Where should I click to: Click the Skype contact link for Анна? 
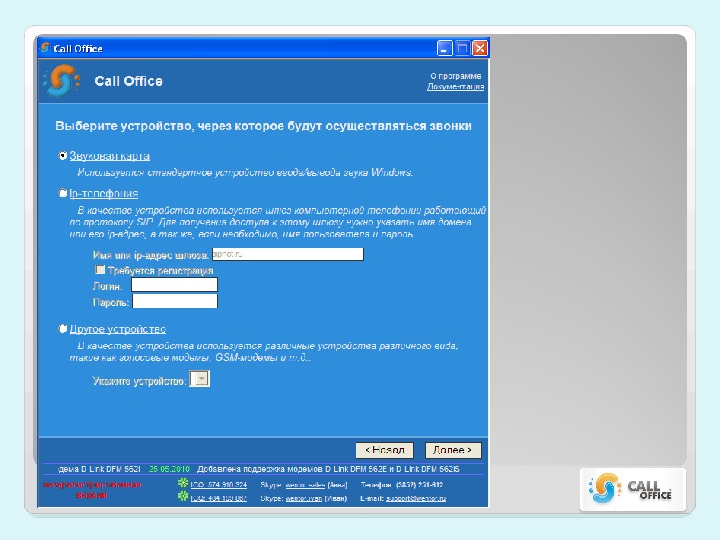click(305, 485)
